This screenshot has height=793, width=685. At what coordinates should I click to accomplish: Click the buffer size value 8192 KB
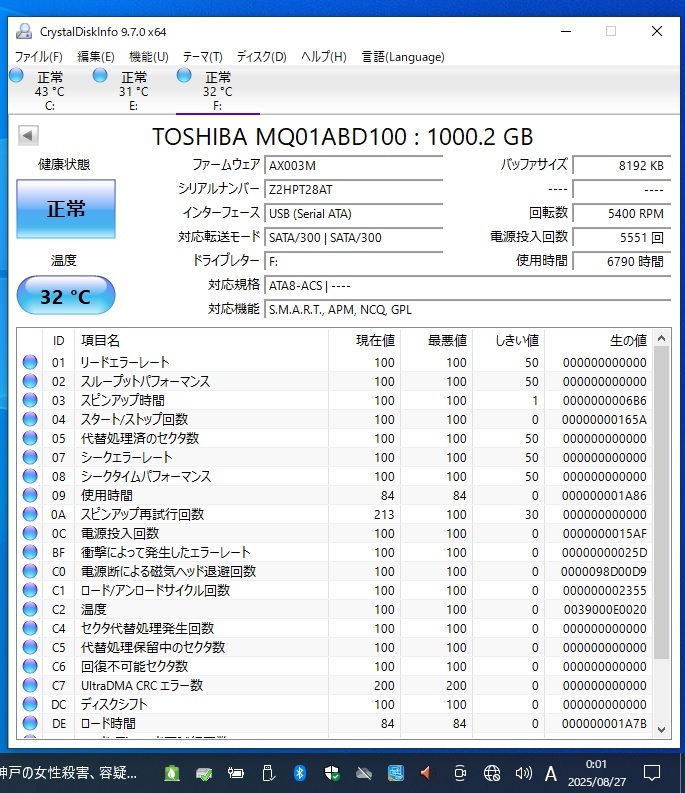coord(622,165)
